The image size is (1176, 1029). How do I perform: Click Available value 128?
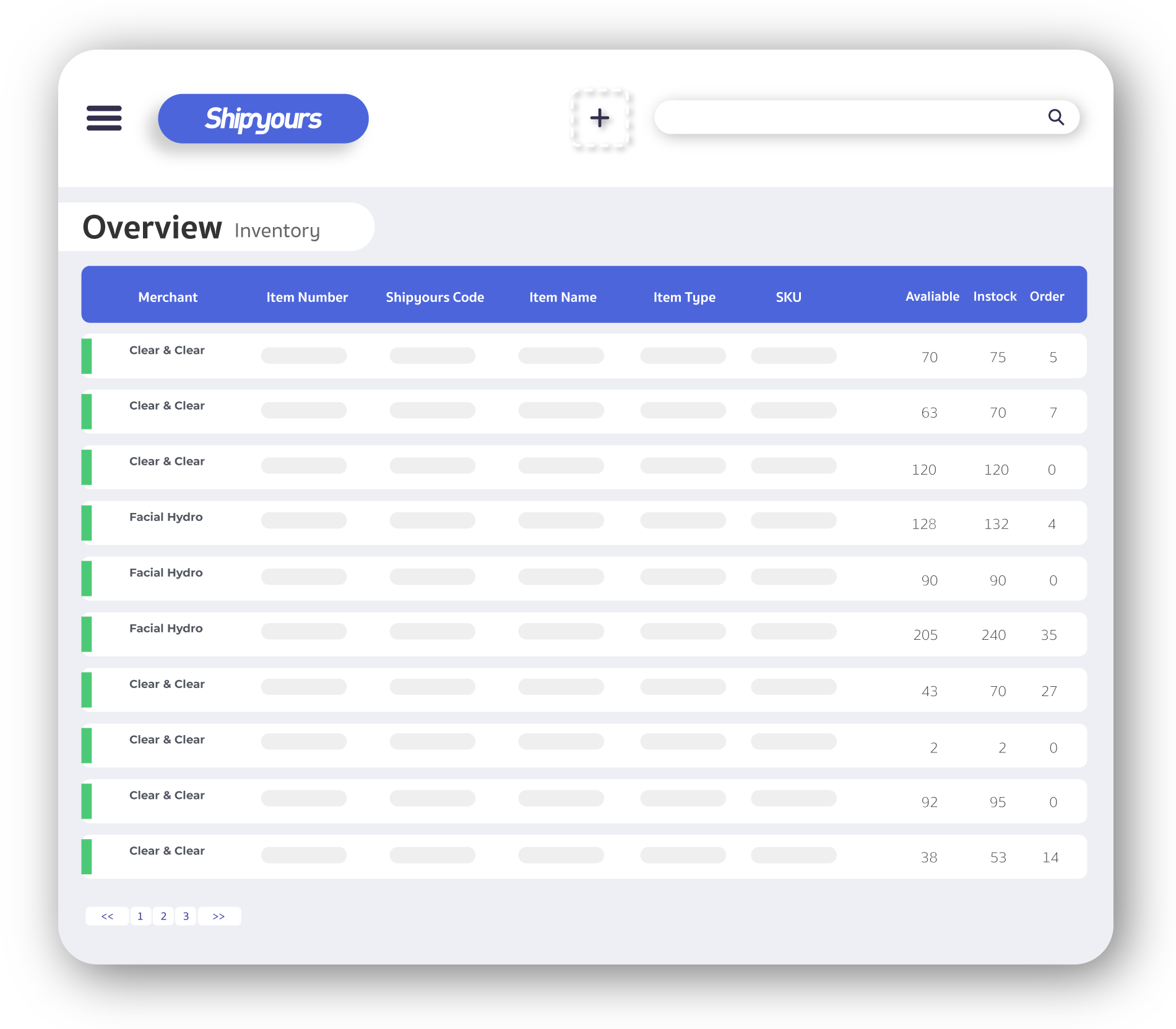[923, 524]
